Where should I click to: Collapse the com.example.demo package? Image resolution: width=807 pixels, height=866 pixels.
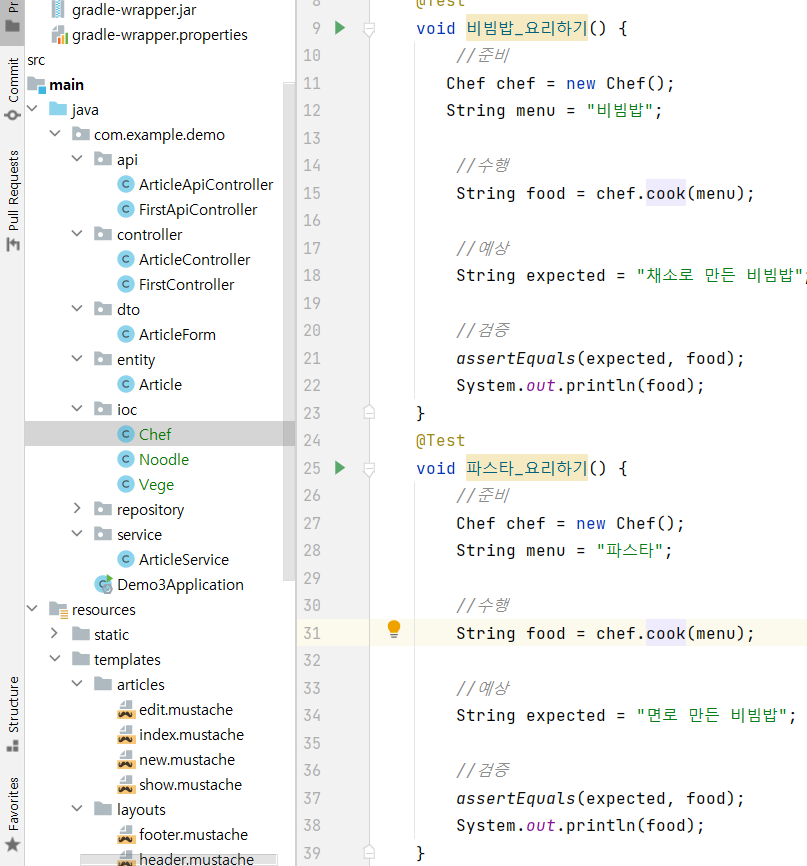tap(55, 134)
